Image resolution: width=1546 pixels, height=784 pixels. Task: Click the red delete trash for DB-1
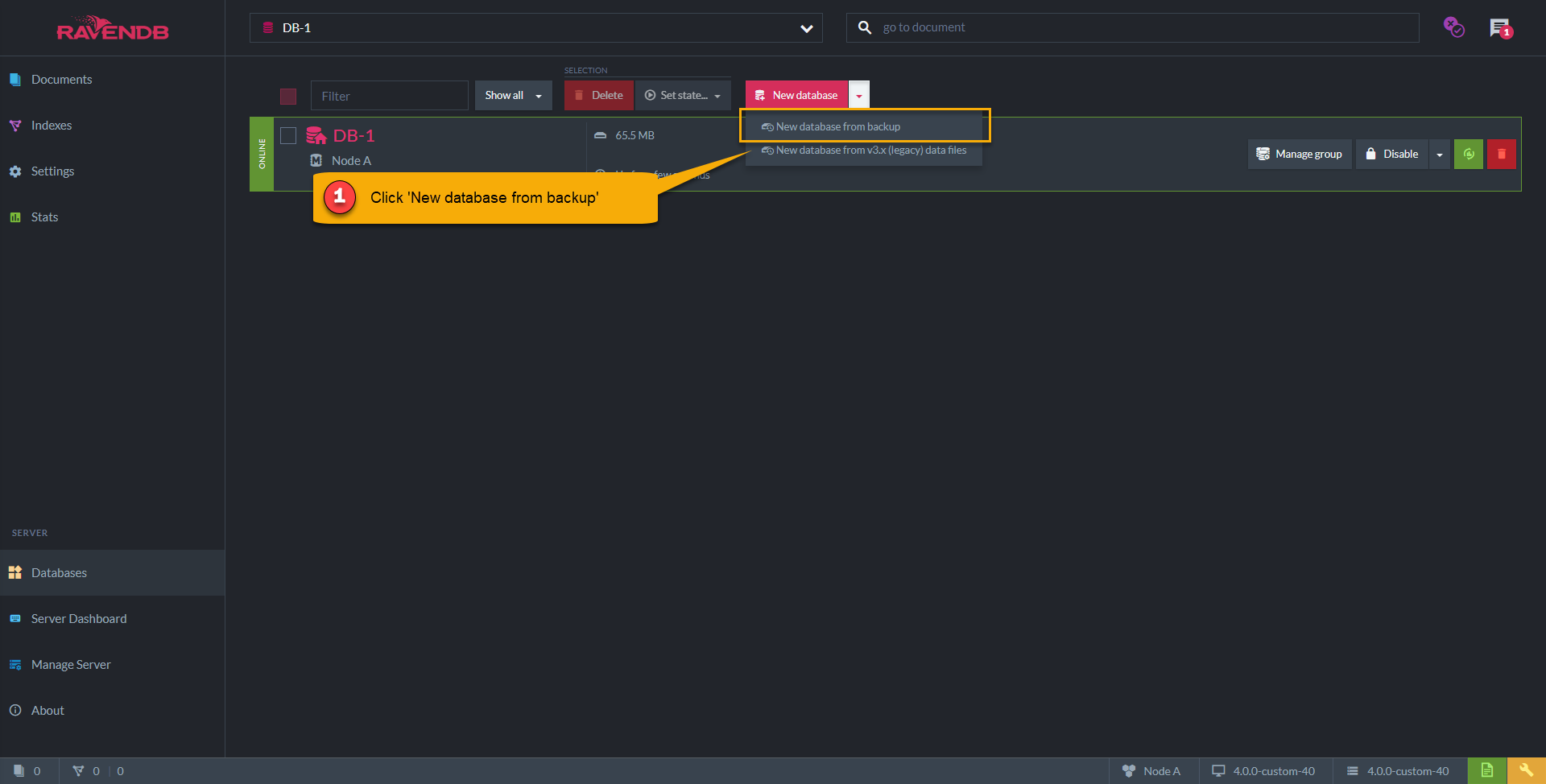tap(1502, 155)
